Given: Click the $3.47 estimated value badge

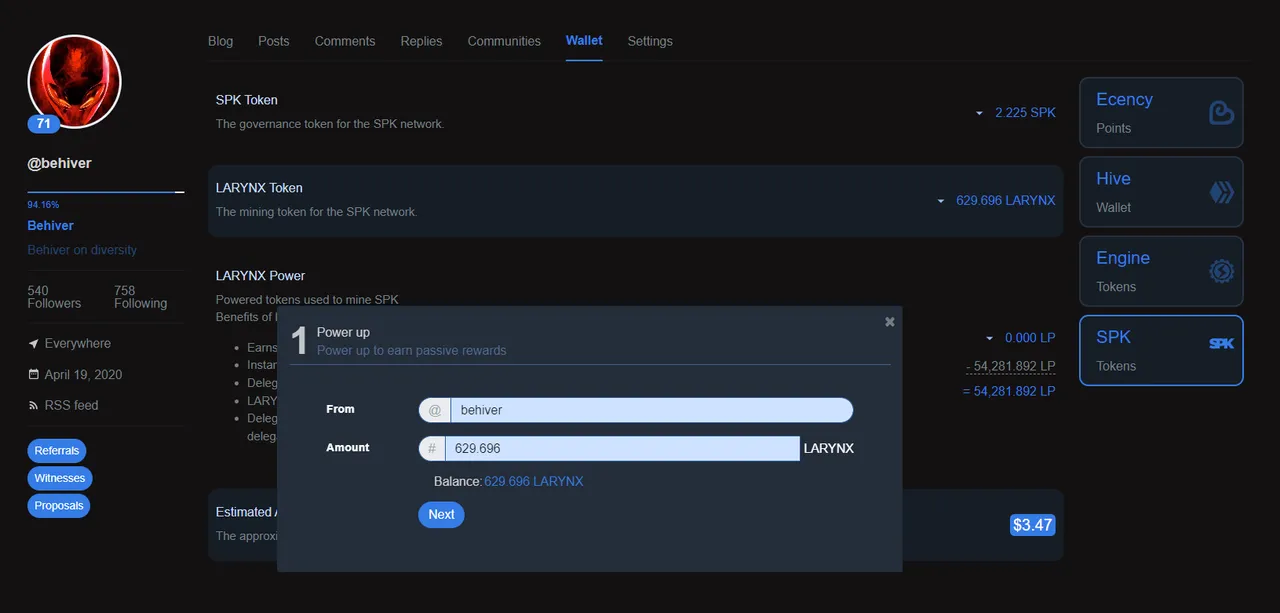Looking at the screenshot, I should tap(1033, 524).
